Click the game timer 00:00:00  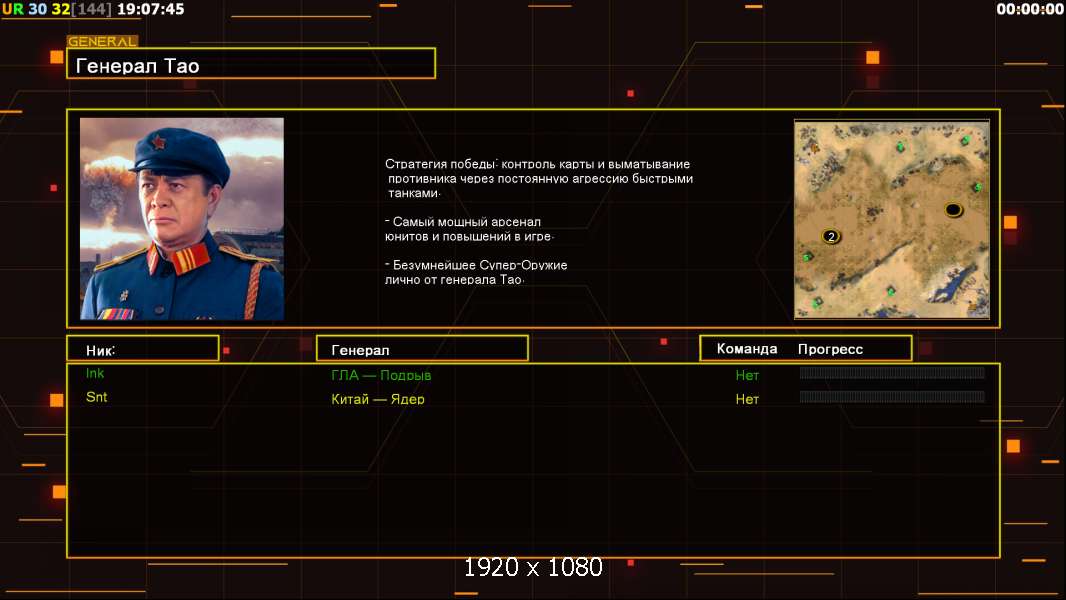click(x=1030, y=9)
